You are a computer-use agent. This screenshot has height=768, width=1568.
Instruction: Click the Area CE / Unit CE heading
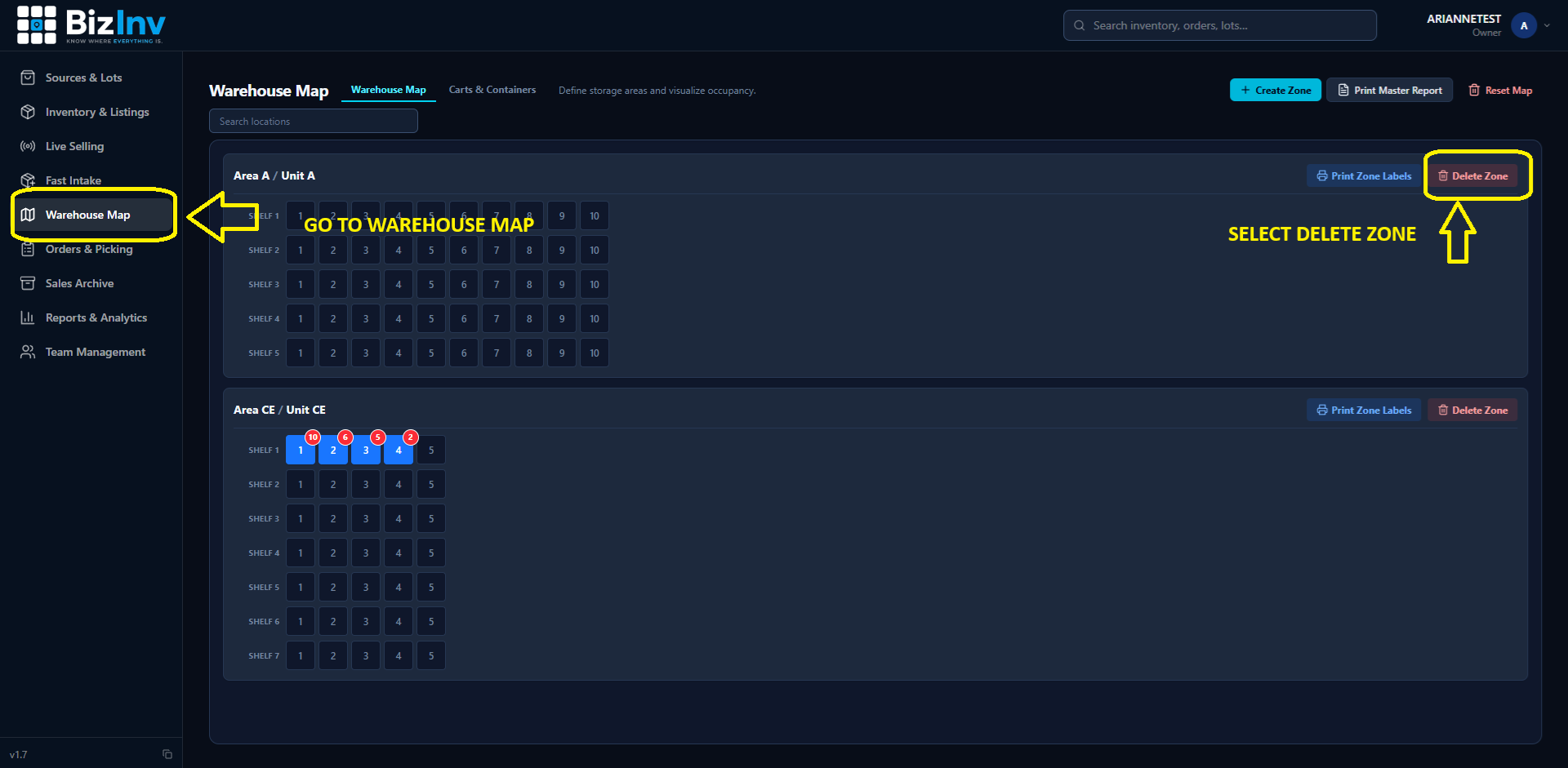(x=279, y=410)
